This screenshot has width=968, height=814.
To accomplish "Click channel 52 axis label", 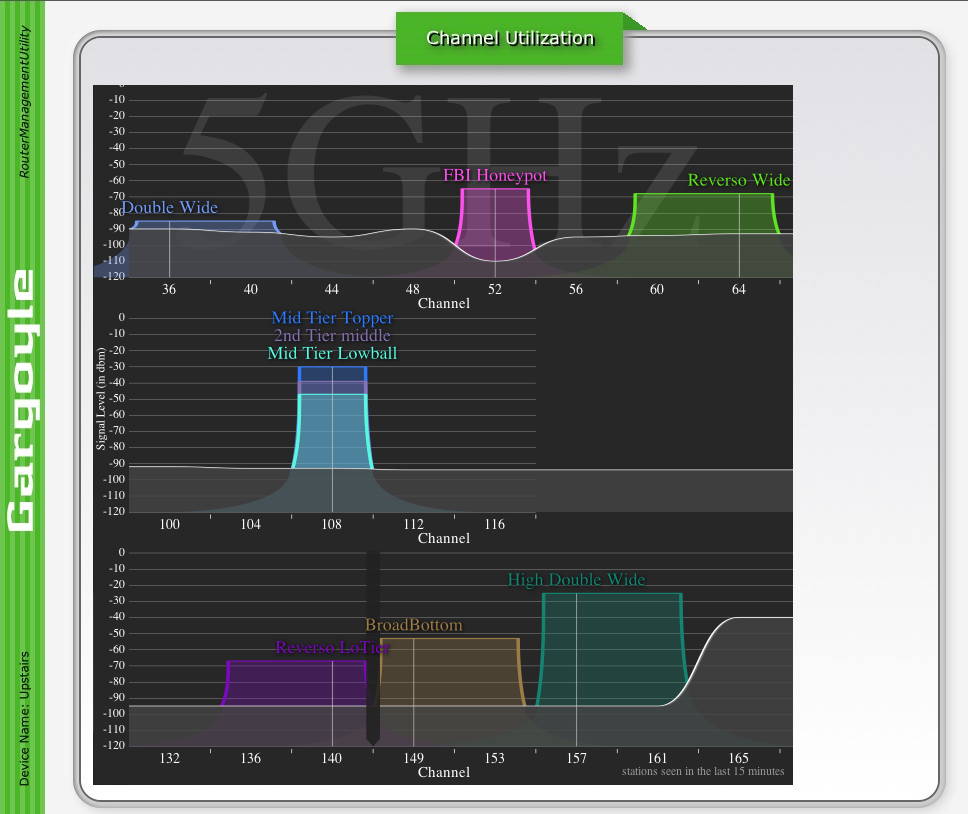I will tap(494, 289).
